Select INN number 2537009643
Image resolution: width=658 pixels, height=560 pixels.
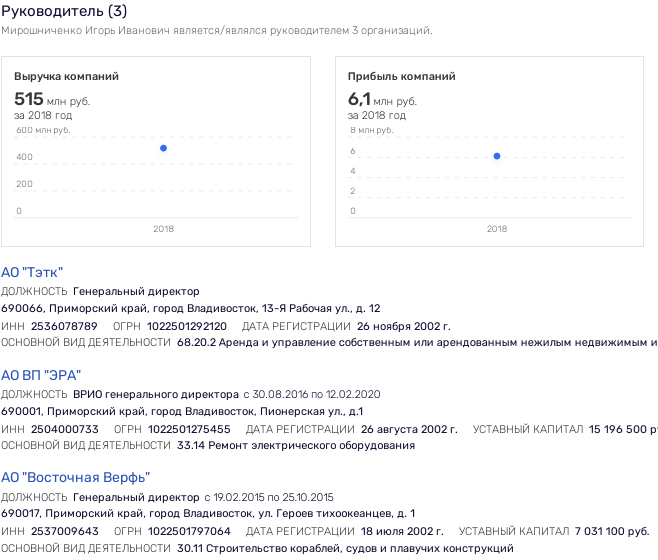click(65, 531)
